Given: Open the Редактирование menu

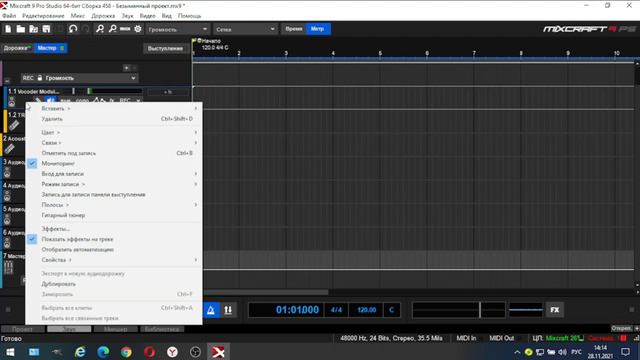Looking at the screenshot, I should pyautogui.click(x=43, y=16).
